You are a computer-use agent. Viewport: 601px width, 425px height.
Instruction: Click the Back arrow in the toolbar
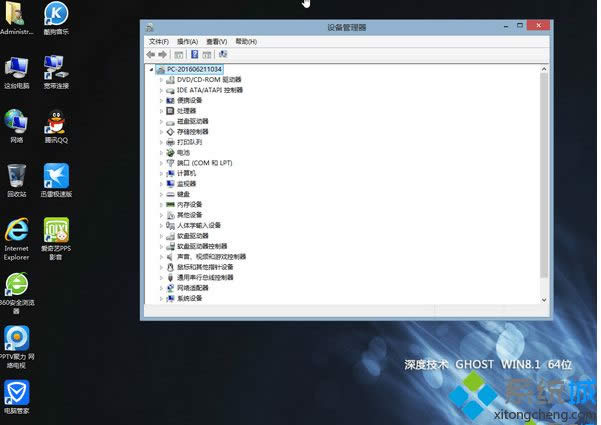pyautogui.click(x=150, y=54)
